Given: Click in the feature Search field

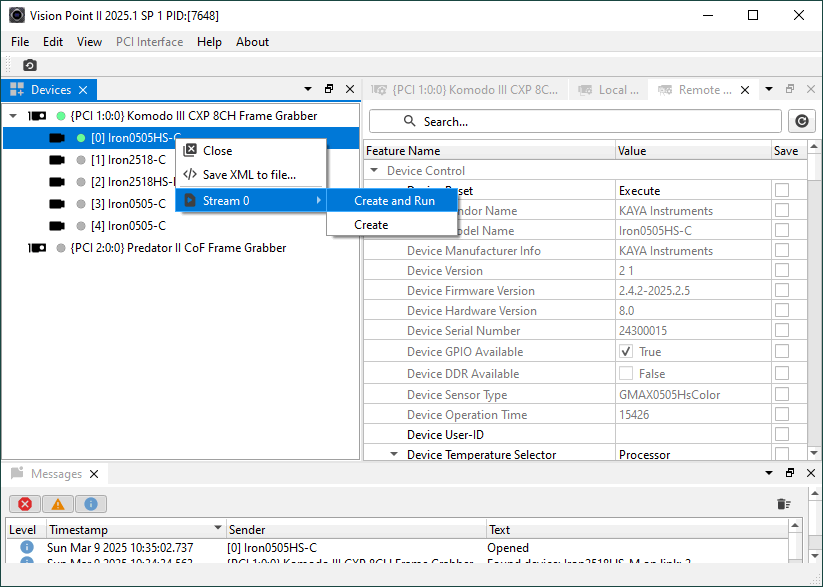Looking at the screenshot, I should click(575, 121).
